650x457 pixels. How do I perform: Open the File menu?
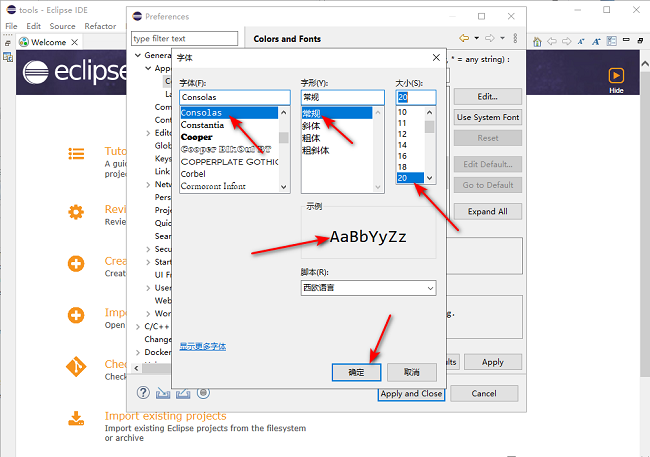[11, 26]
